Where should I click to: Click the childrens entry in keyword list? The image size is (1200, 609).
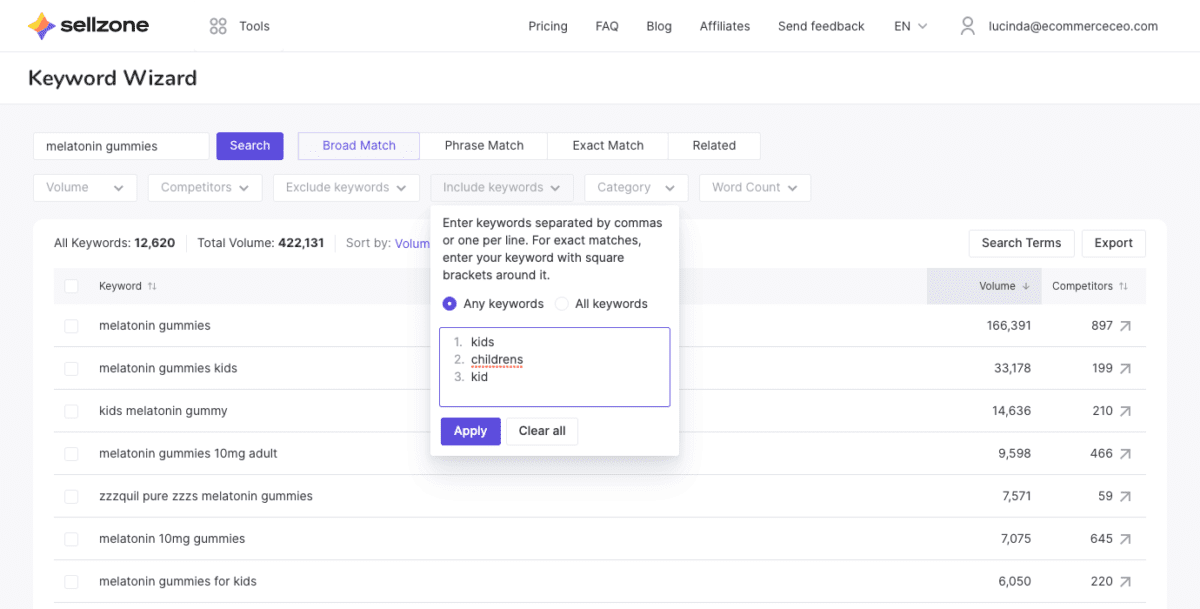497,360
